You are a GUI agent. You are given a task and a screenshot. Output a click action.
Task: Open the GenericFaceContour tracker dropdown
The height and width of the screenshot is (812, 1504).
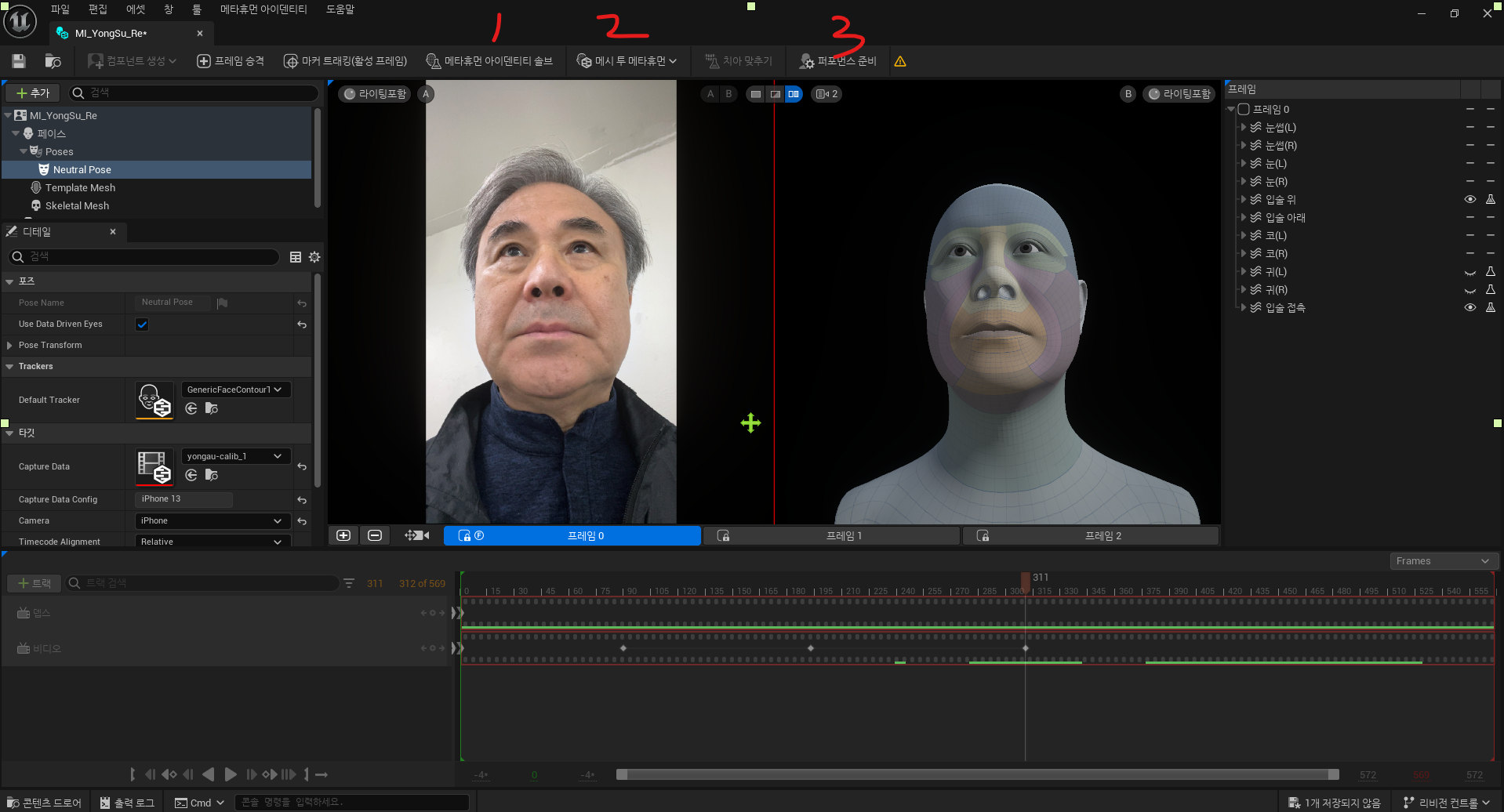[236, 390]
